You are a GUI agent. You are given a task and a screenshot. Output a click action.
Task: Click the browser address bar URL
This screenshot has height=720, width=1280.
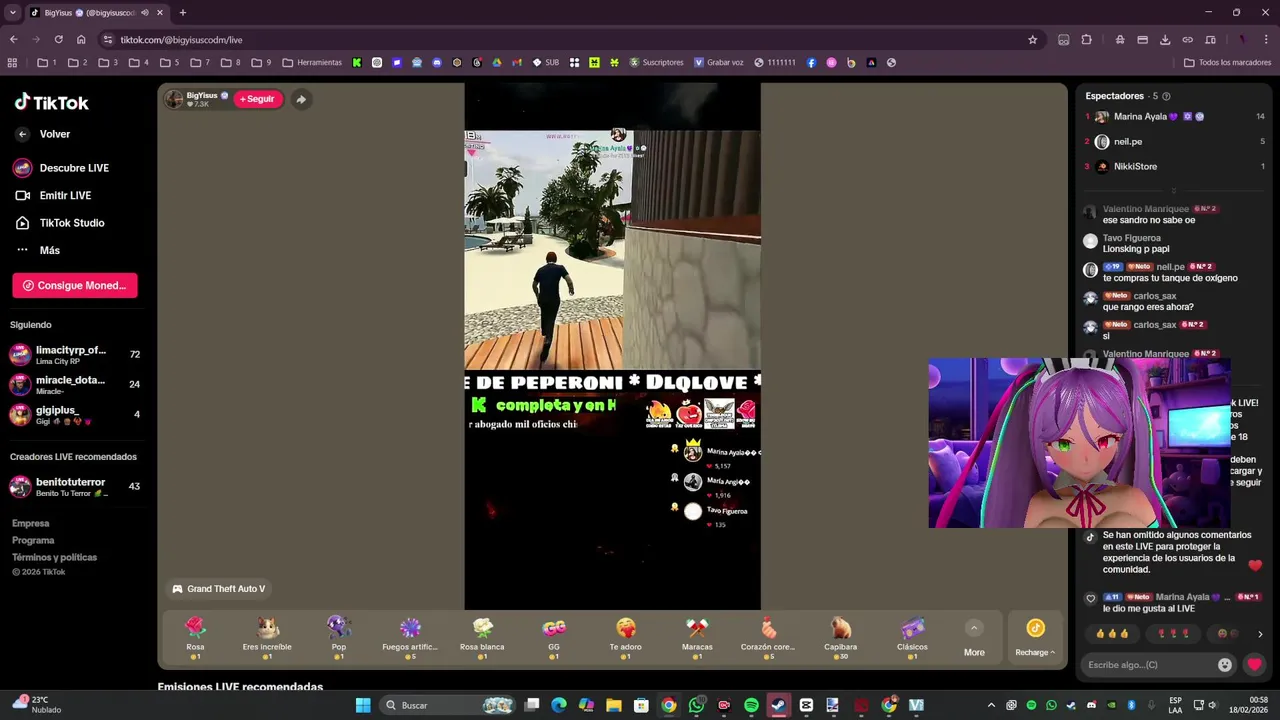coord(181,40)
